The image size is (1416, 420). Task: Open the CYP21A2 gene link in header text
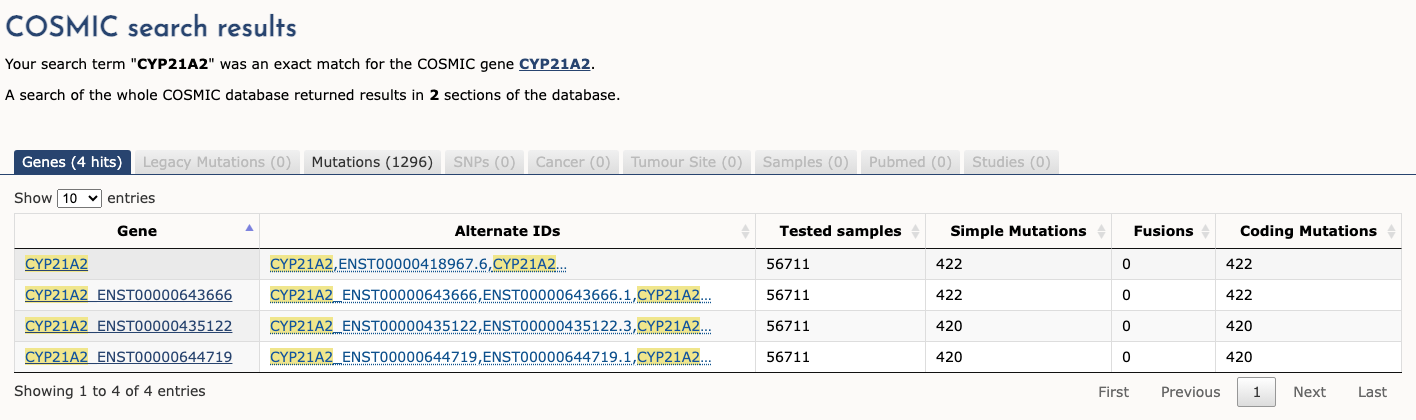click(555, 64)
